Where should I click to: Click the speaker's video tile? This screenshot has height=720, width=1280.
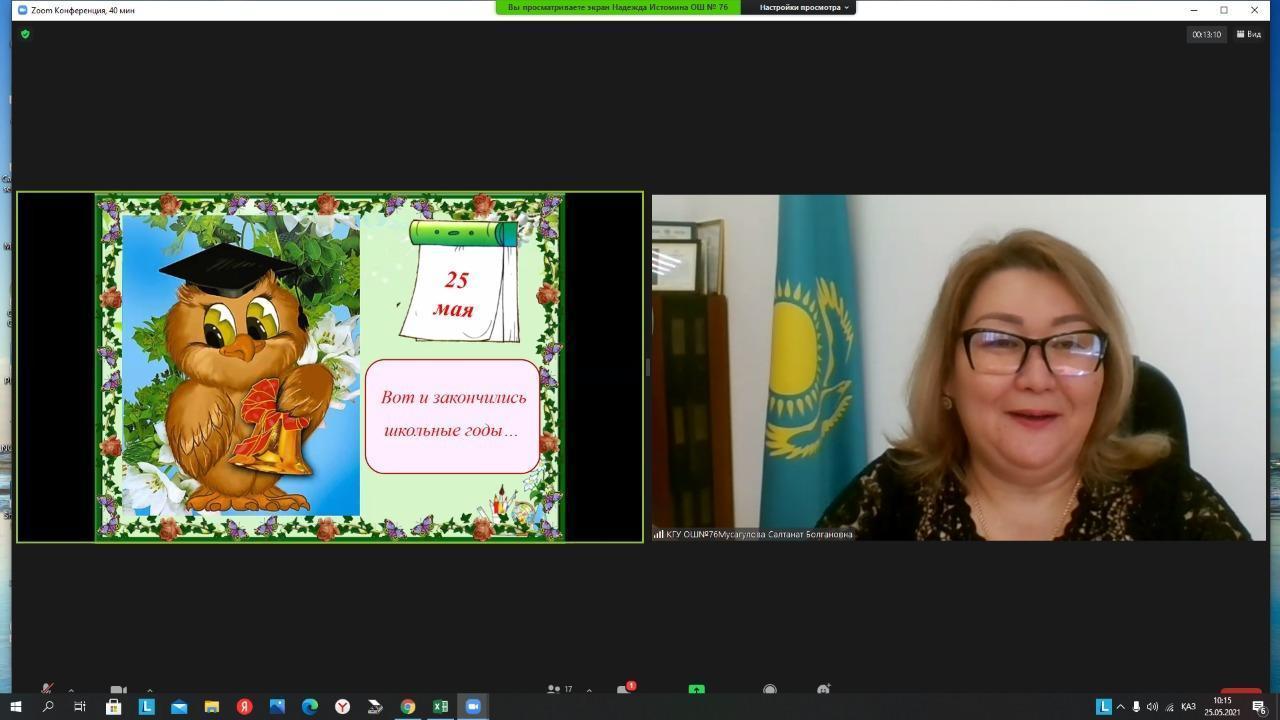click(x=958, y=367)
